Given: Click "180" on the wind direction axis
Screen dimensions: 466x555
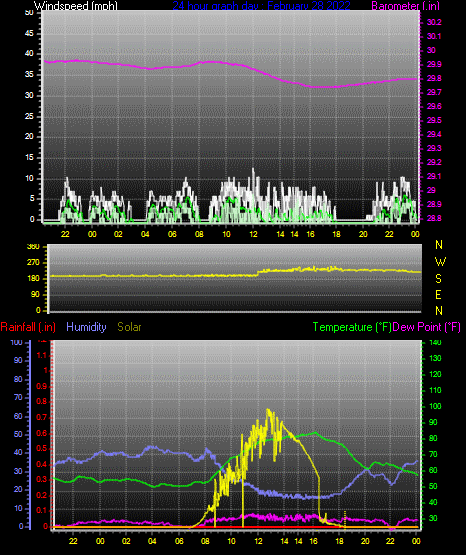Looking at the screenshot, I should click(x=33, y=279).
